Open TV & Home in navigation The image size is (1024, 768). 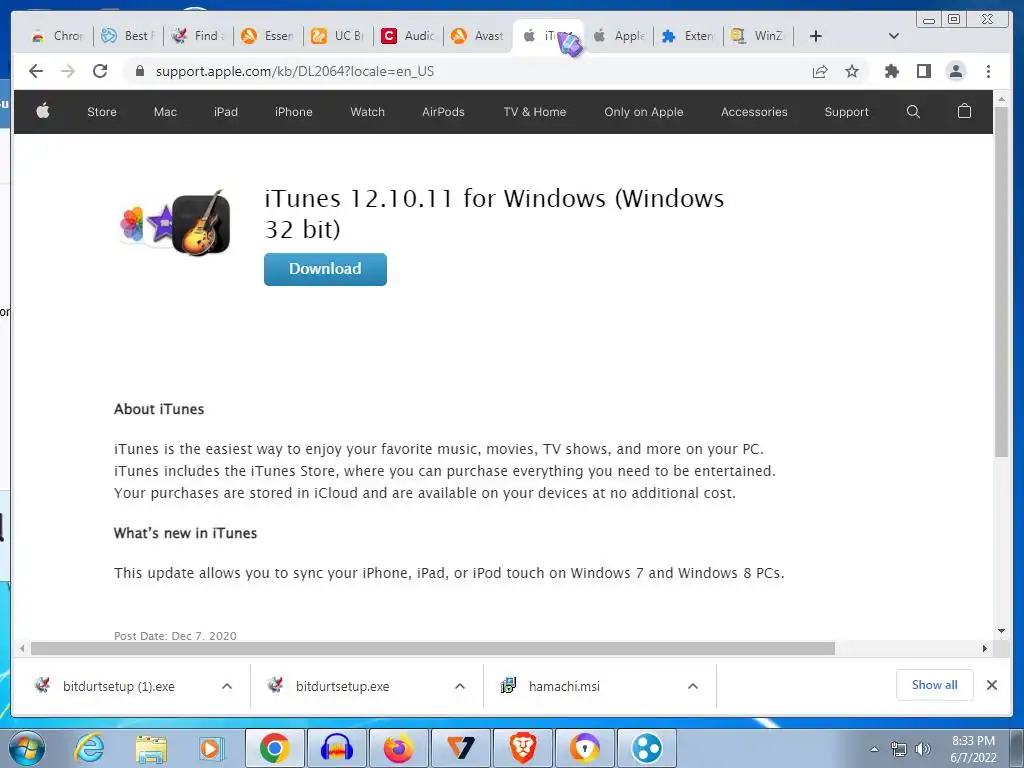click(534, 112)
